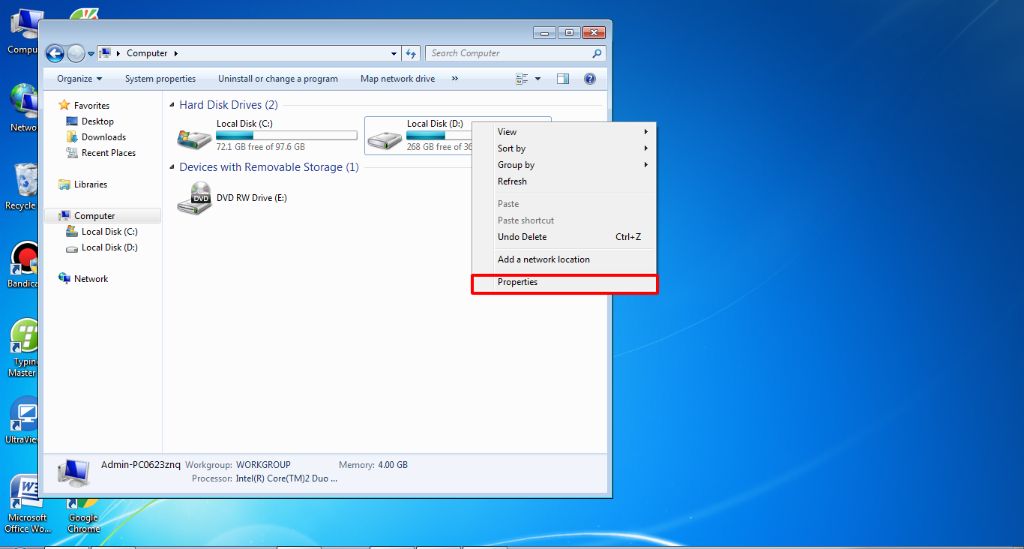
Task: Select Network in the navigation pane
Action: (91, 279)
